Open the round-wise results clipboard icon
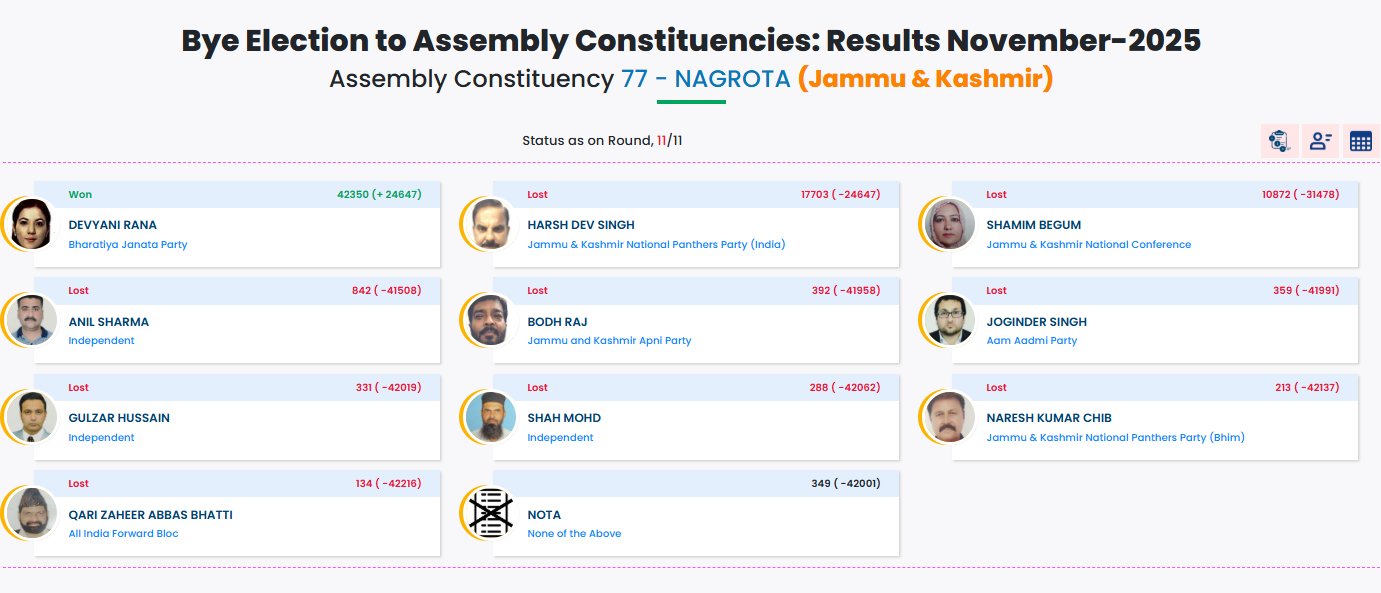Viewport: 1381px width, 593px height. point(1279,141)
